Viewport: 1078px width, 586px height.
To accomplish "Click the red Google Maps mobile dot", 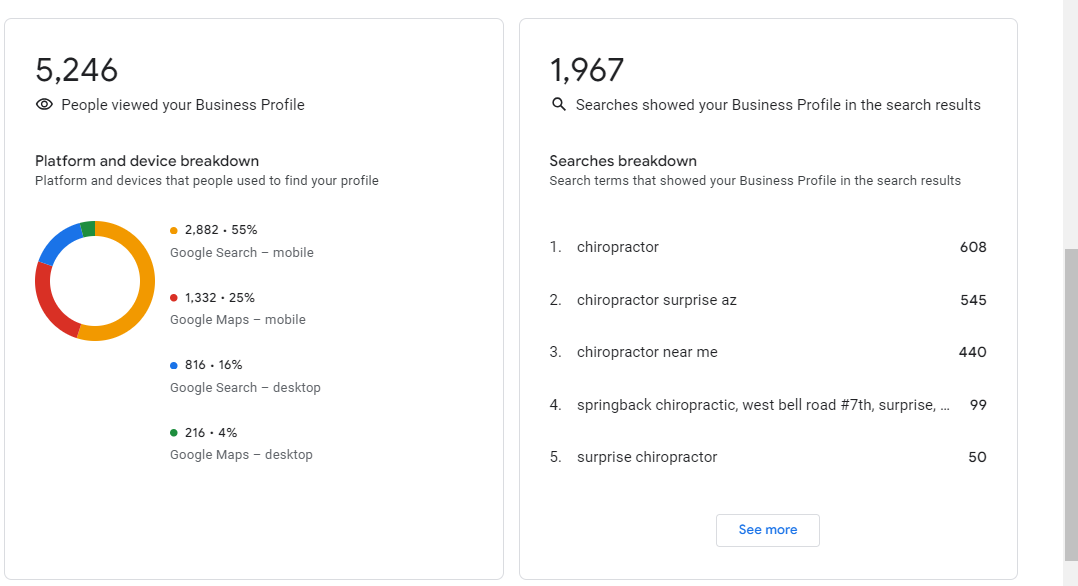I will (x=174, y=298).
